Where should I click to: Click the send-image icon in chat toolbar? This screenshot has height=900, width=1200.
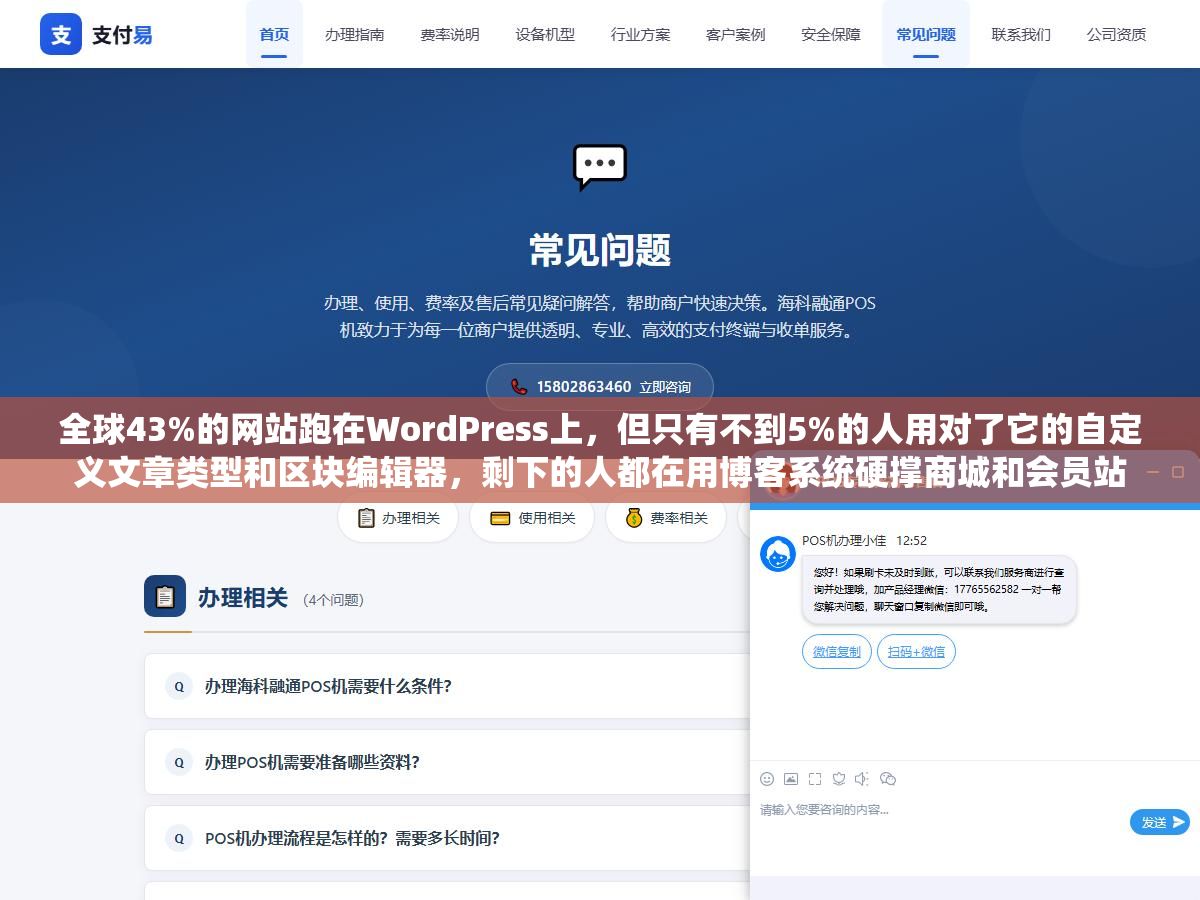tap(791, 779)
